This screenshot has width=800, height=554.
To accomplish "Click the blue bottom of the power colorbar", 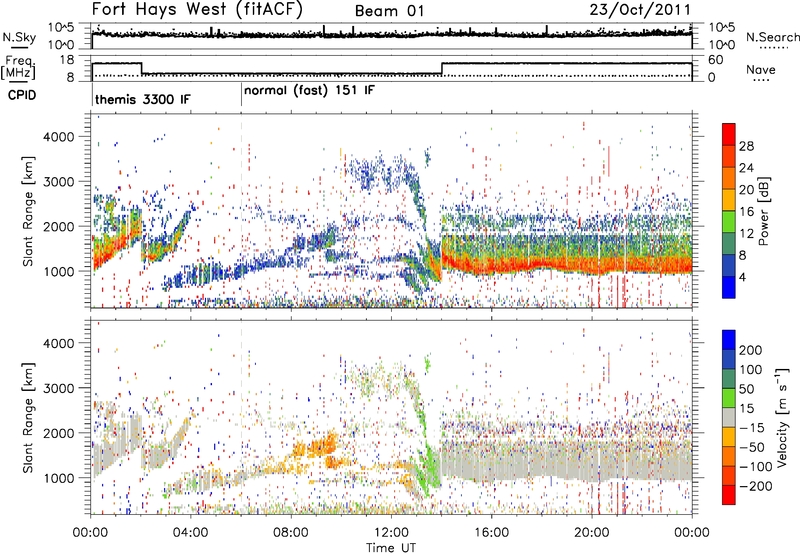I will pyautogui.click(x=729, y=289).
